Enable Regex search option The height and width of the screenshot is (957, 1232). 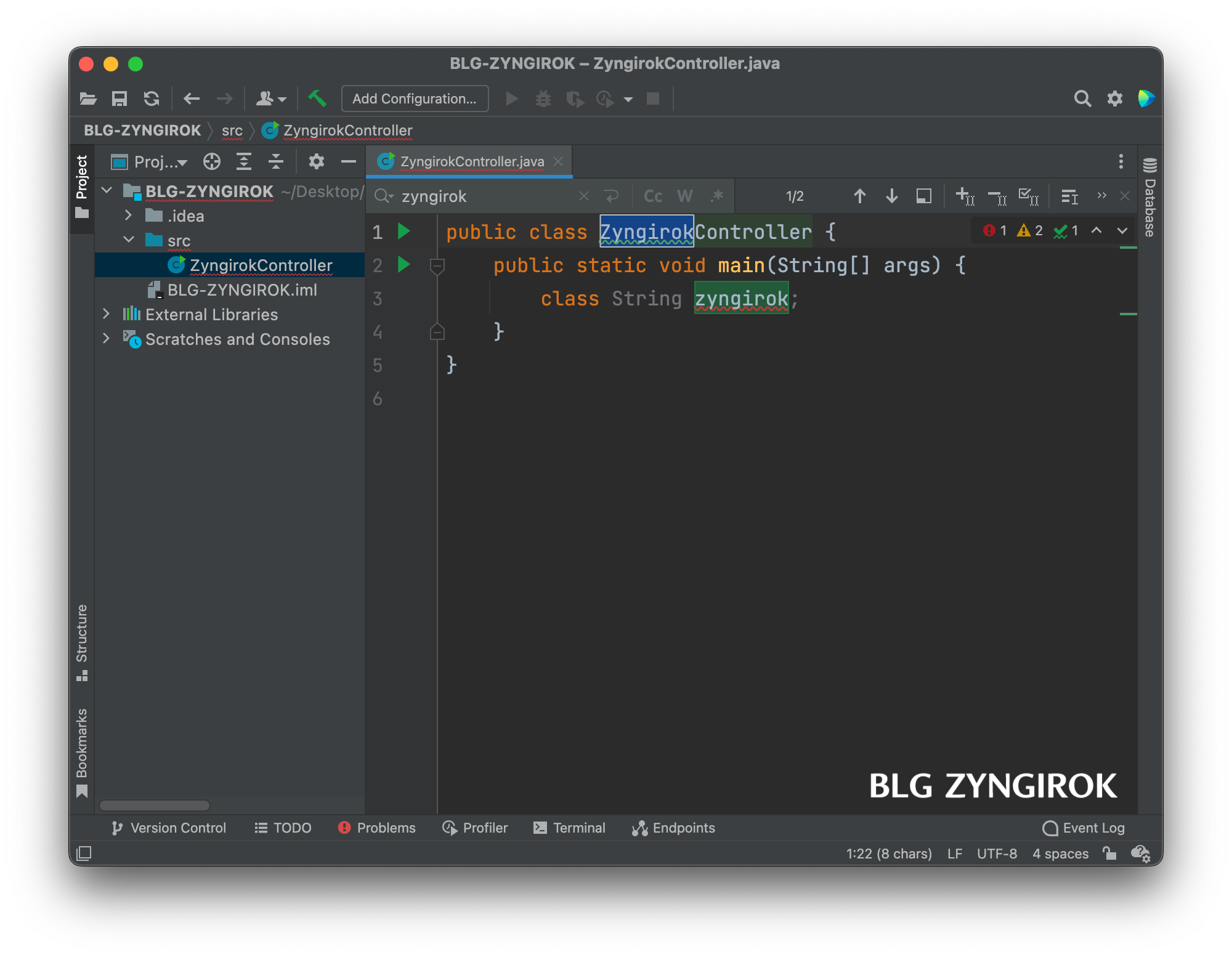tap(716, 196)
